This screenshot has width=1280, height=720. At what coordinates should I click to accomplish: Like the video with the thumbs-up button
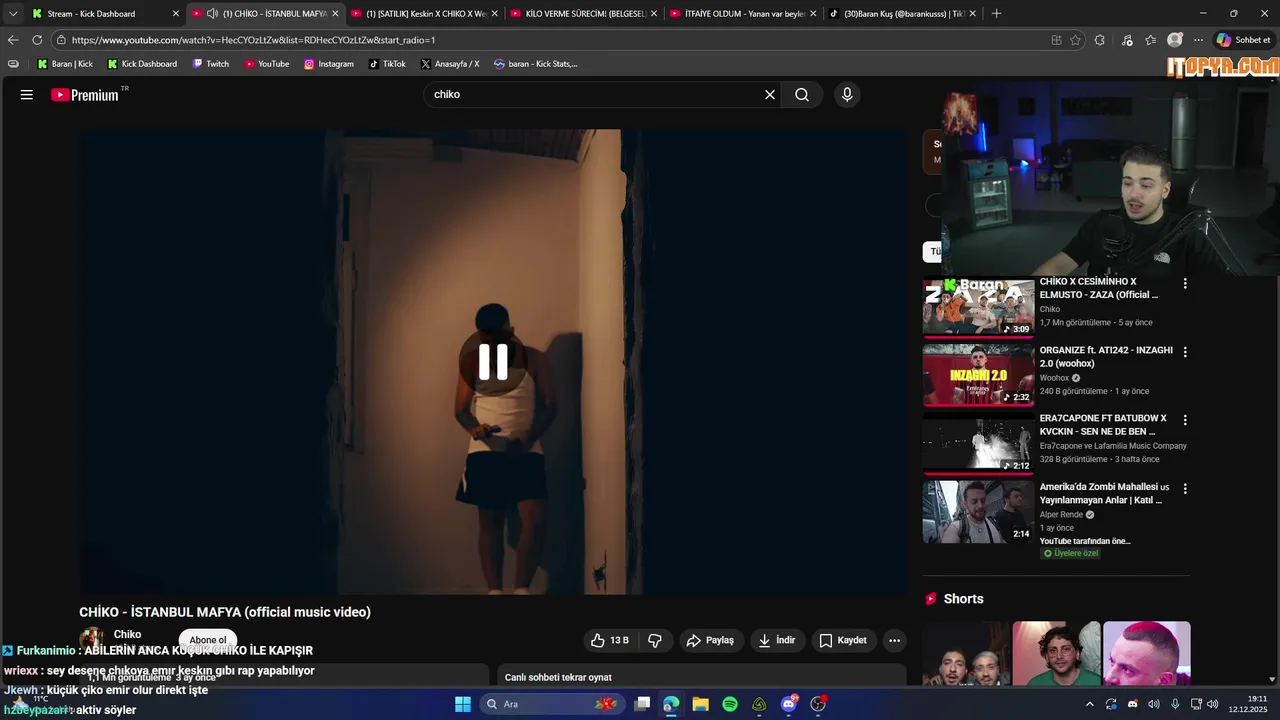click(610, 640)
